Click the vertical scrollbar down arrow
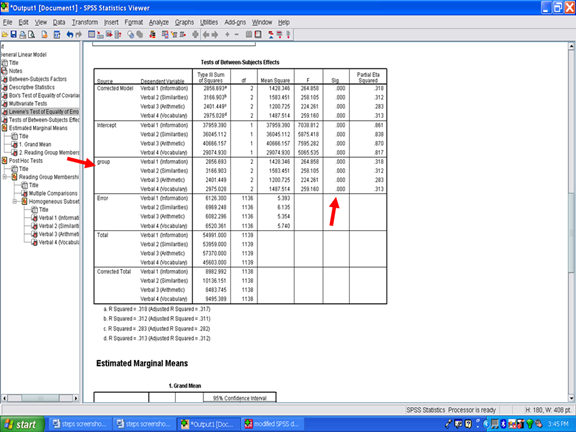576x432 pixels. point(571,398)
